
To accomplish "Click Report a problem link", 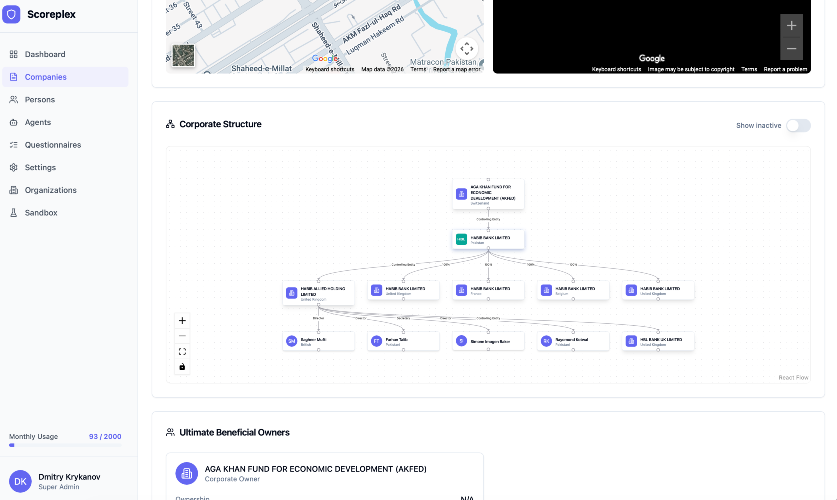I will (x=785, y=69).
